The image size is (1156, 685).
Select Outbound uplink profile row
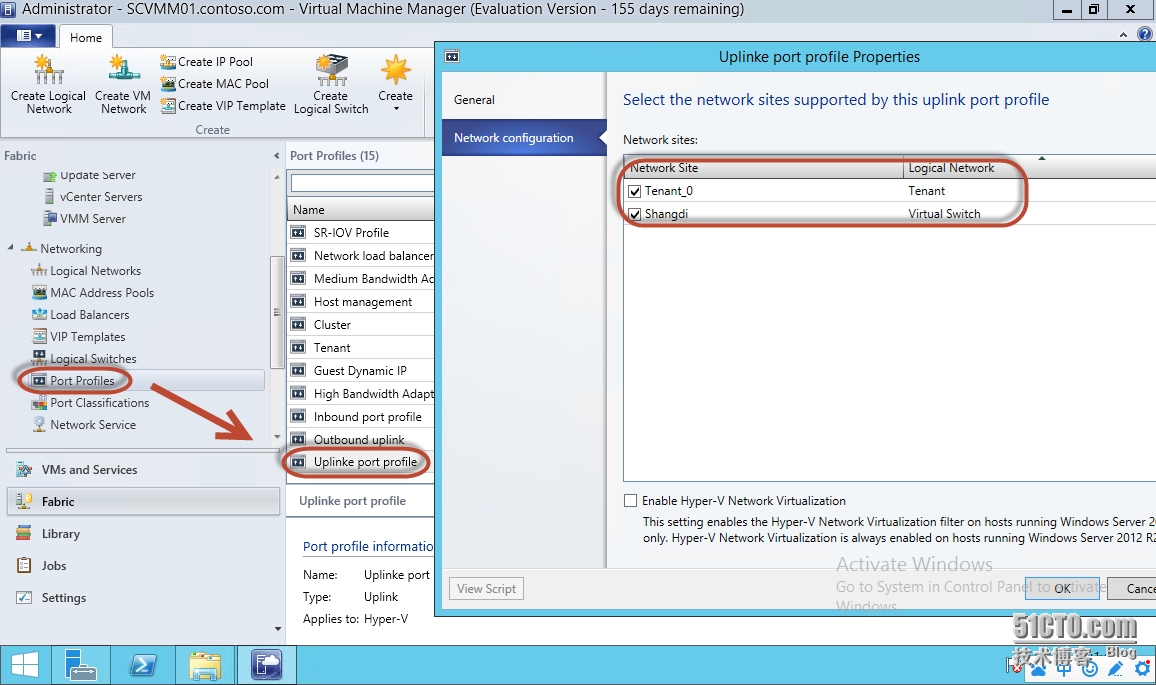coord(361,439)
